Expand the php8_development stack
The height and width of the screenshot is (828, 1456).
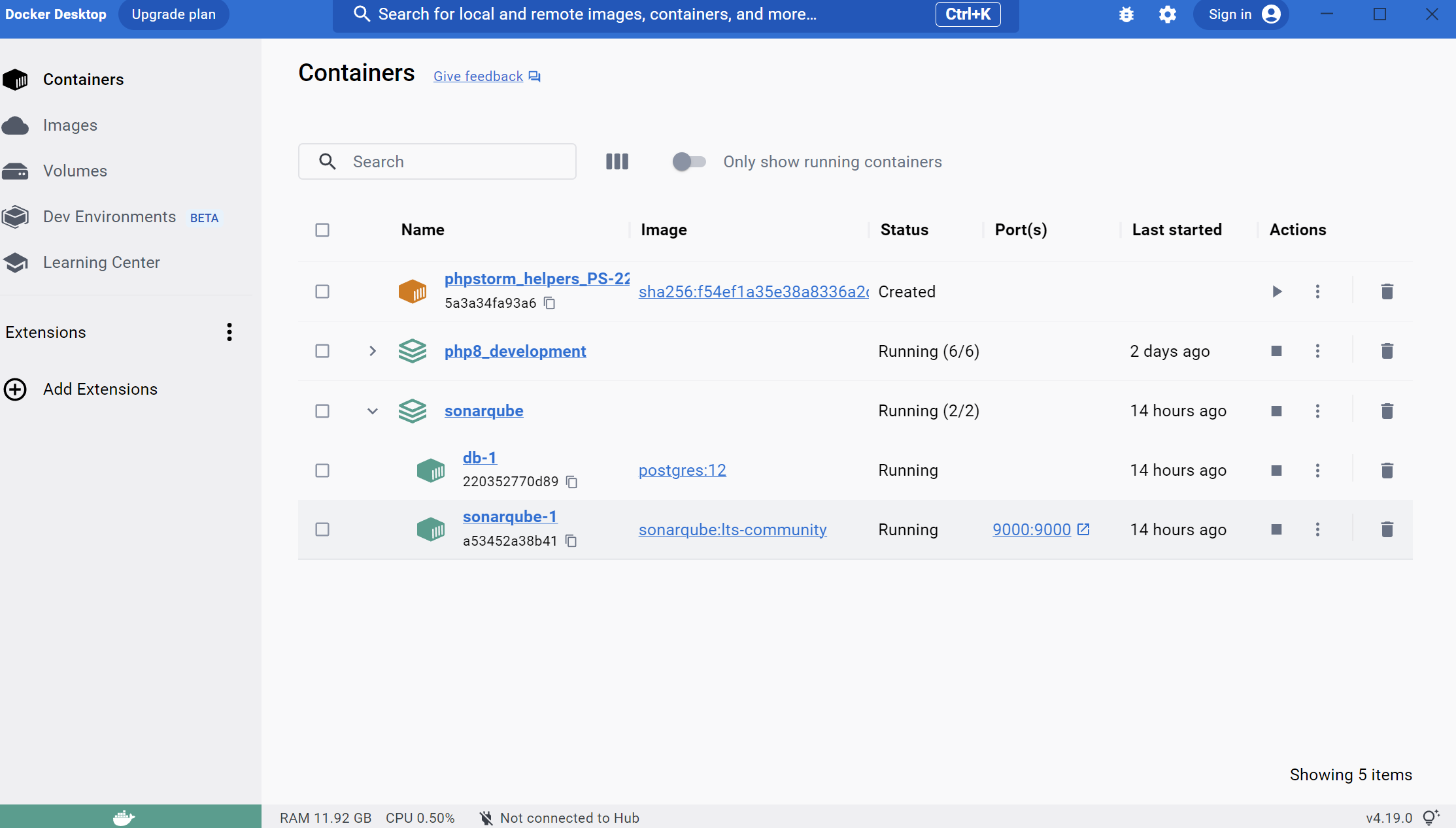click(373, 351)
